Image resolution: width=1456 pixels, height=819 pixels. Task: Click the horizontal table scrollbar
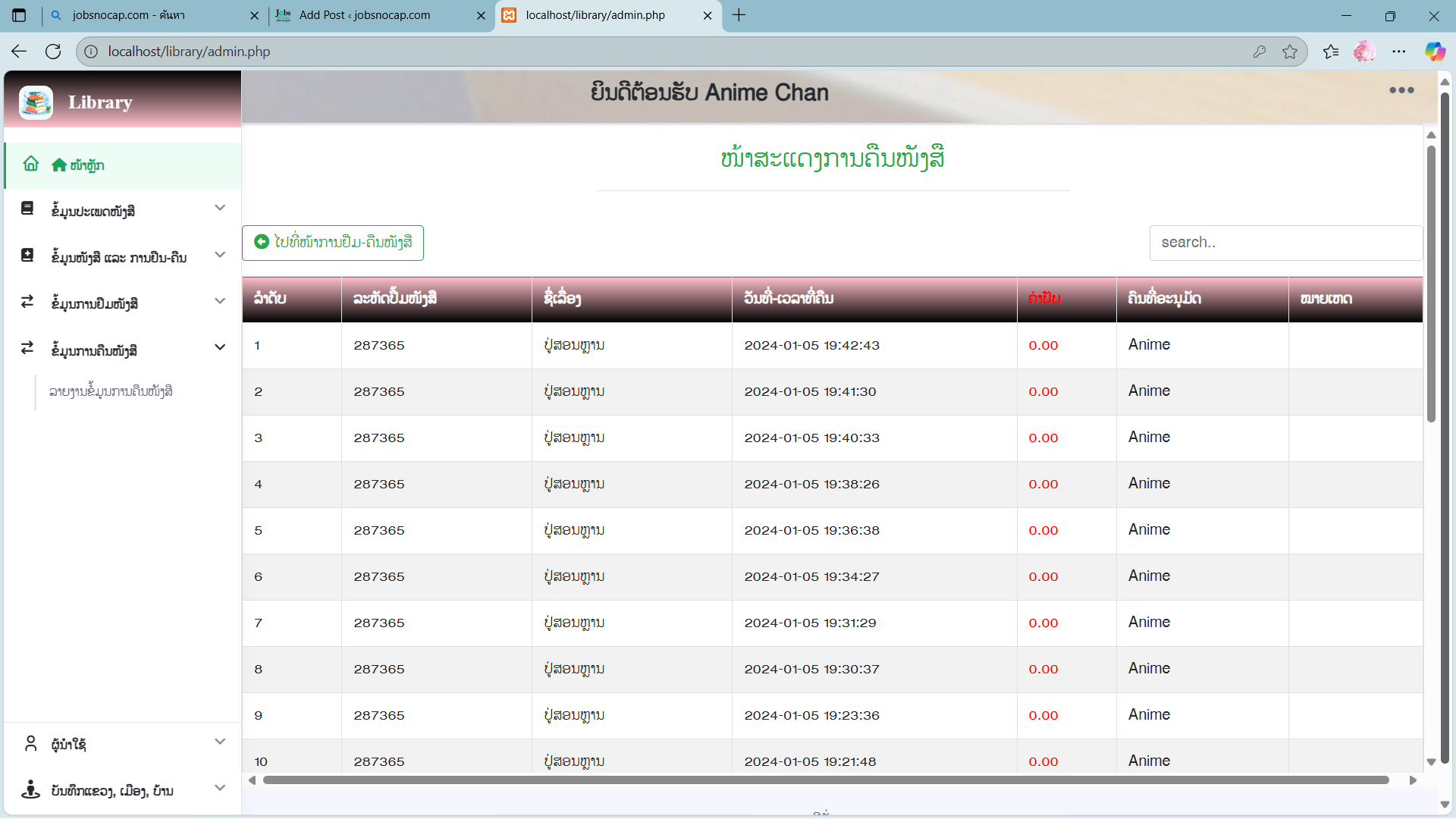[x=825, y=780]
